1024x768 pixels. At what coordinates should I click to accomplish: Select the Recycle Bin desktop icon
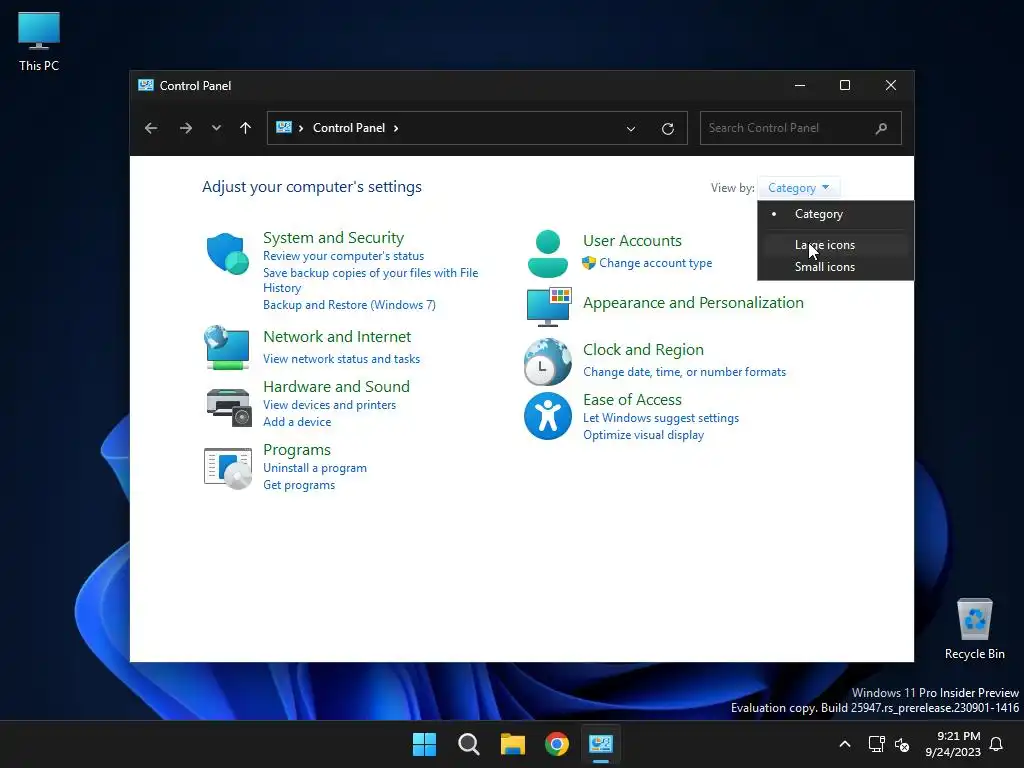[974, 629]
